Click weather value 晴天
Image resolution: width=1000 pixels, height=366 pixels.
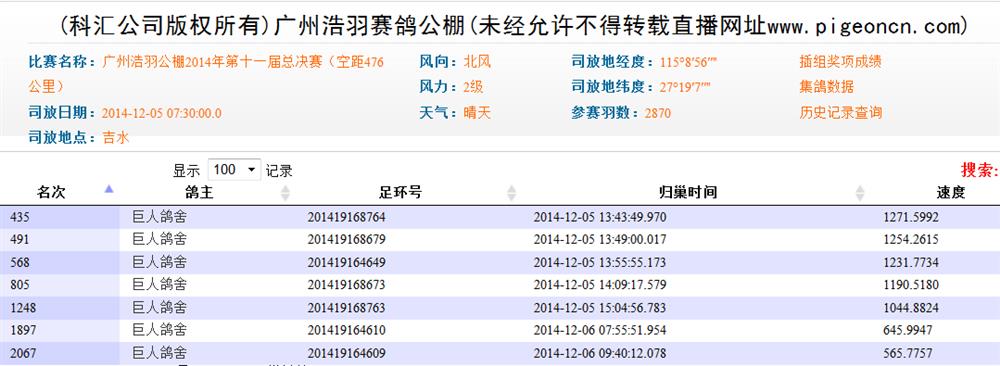[x=477, y=113]
